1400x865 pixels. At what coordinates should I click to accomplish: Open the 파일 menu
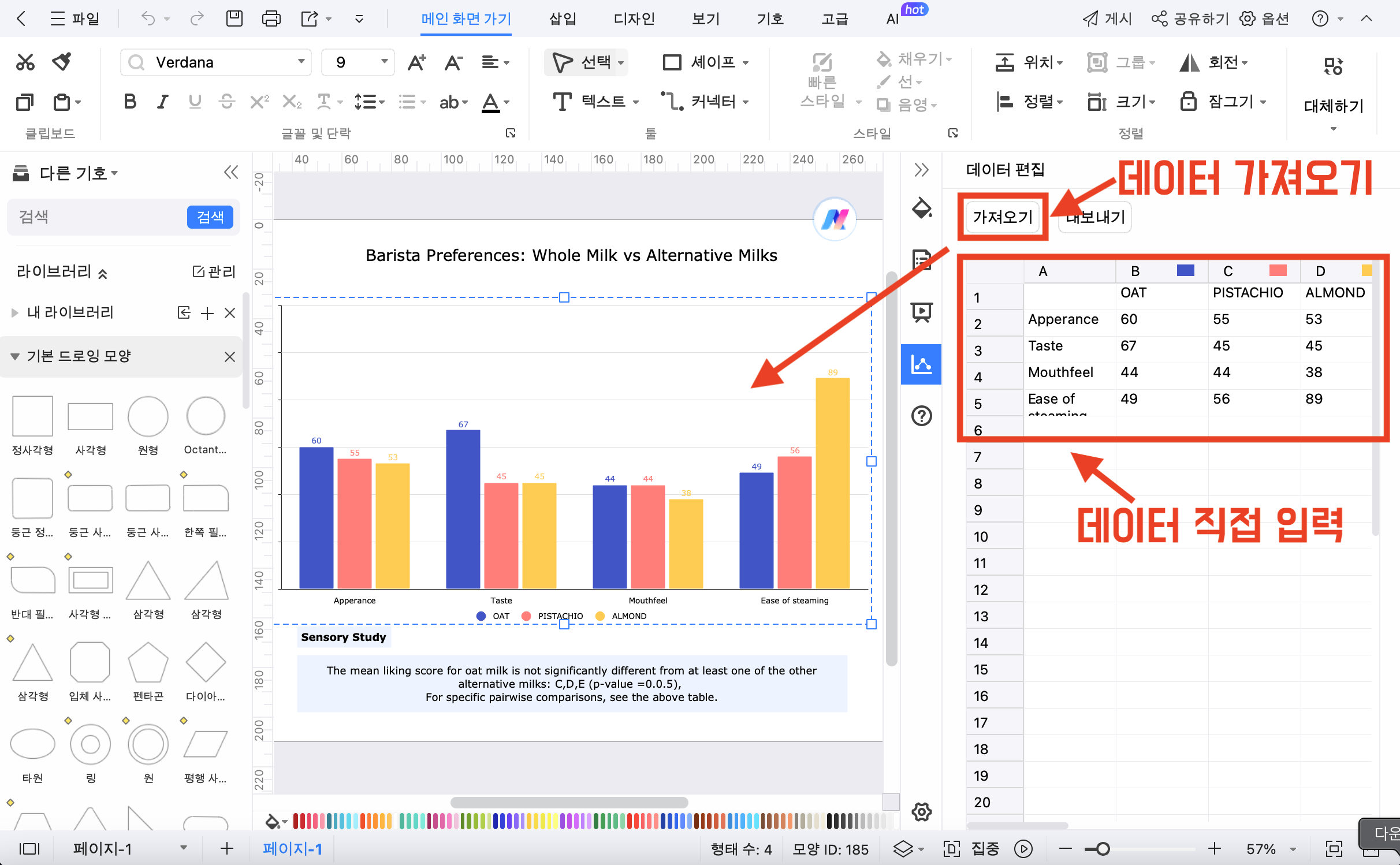75,18
